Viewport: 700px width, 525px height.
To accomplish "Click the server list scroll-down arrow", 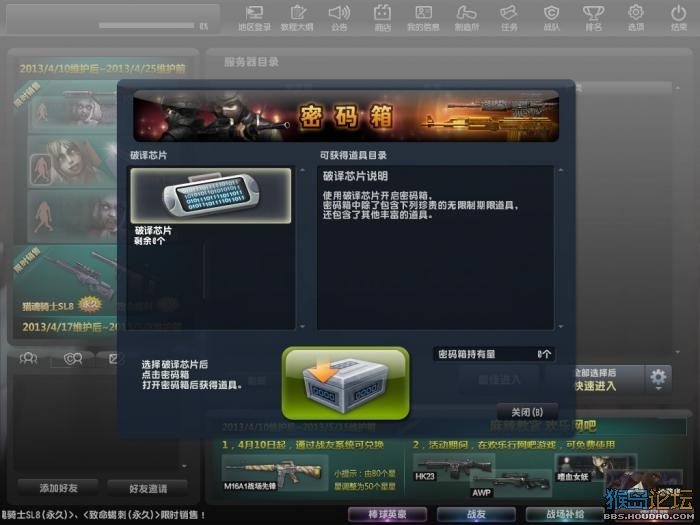I will click(678, 352).
